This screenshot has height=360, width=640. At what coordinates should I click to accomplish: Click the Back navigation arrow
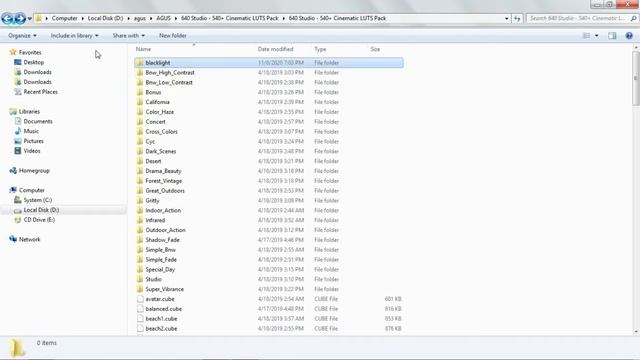click(7, 18)
